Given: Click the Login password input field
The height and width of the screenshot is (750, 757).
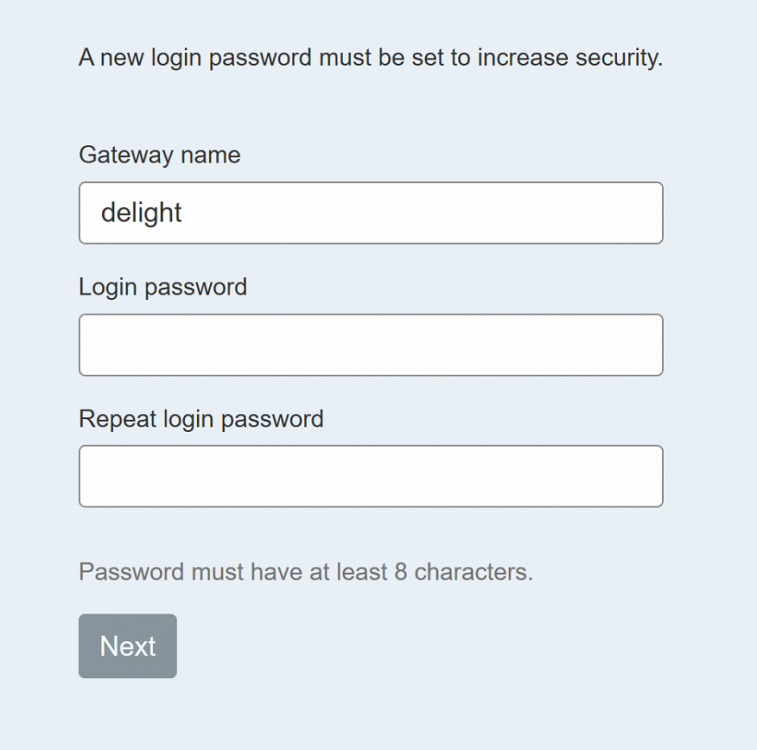Looking at the screenshot, I should 370,345.
